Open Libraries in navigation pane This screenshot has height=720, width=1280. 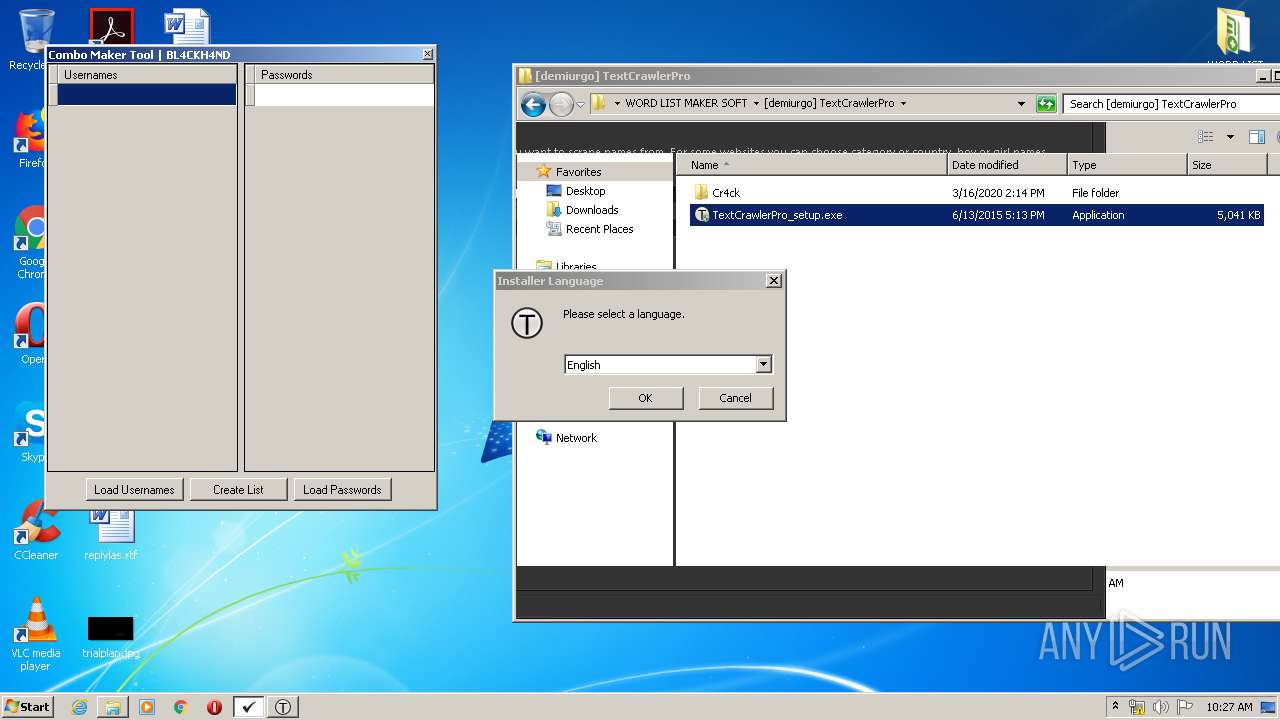tap(576, 267)
